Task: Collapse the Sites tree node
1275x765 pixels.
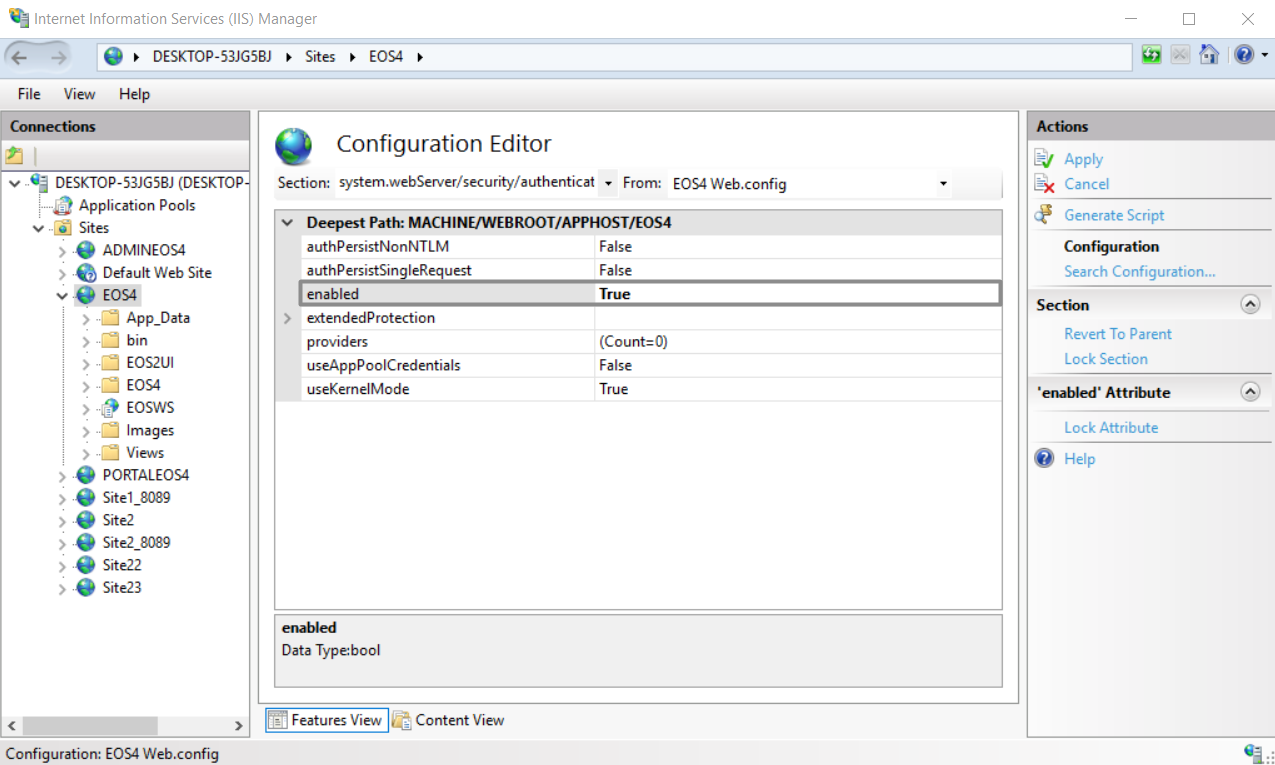Action: tap(38, 228)
